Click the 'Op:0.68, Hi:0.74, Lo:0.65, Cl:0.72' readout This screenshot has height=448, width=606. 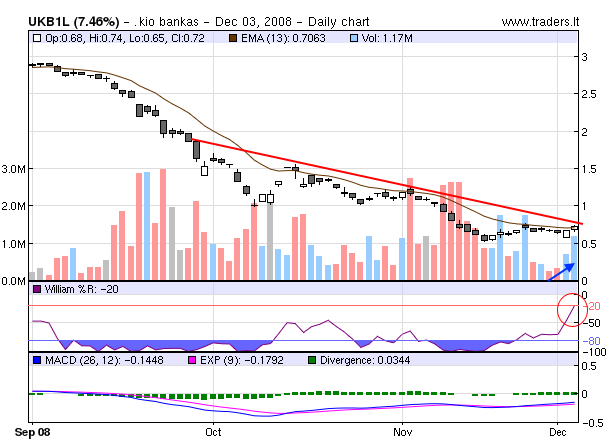(125, 38)
